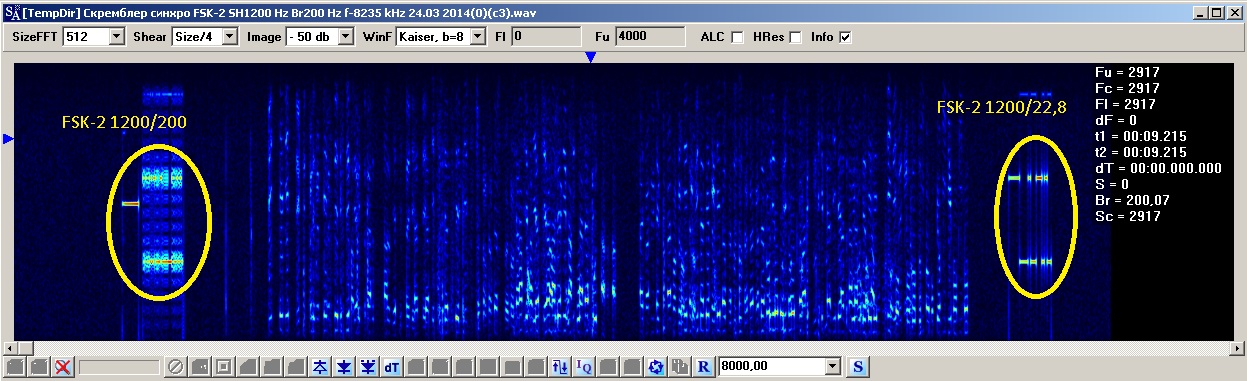Click the blue R toolbar button
The width and height of the screenshot is (1247, 381).
[x=704, y=366]
